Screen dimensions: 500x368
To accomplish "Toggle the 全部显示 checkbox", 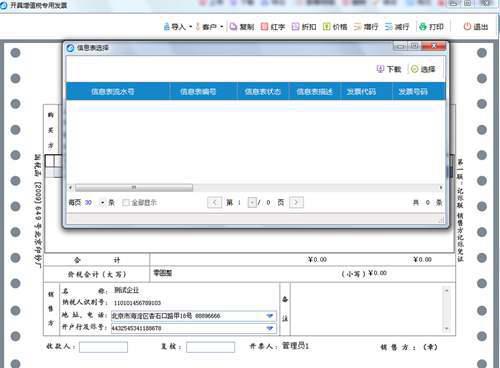I will (x=126, y=202).
